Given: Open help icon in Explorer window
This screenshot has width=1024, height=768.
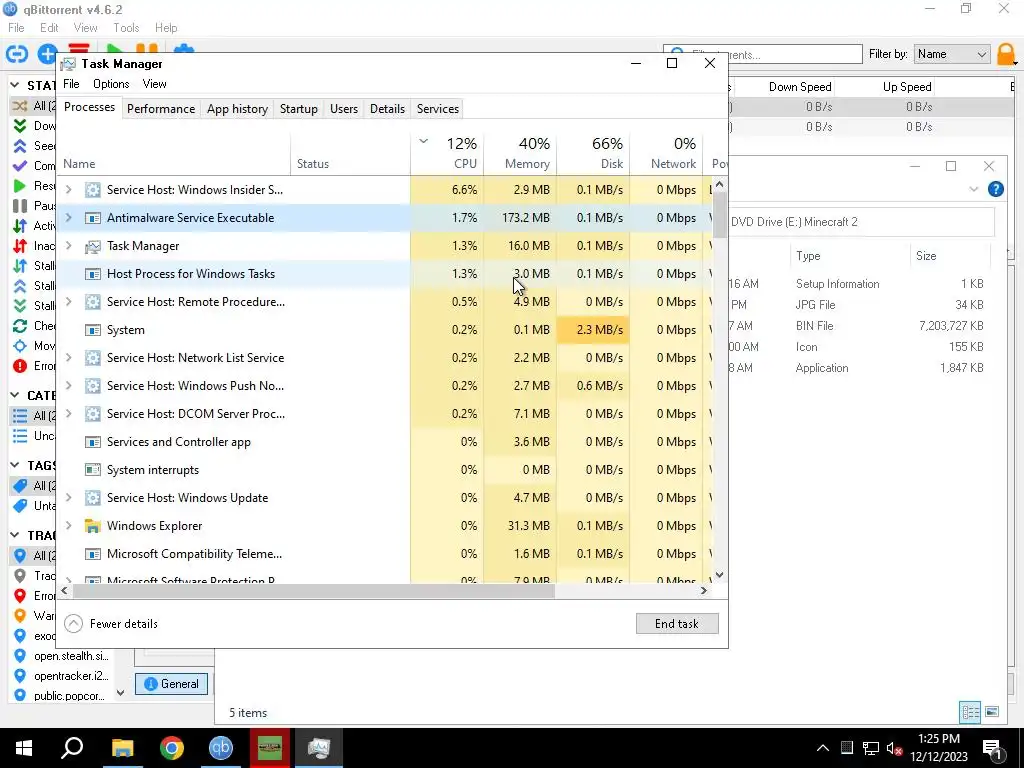Looking at the screenshot, I should tap(995, 189).
